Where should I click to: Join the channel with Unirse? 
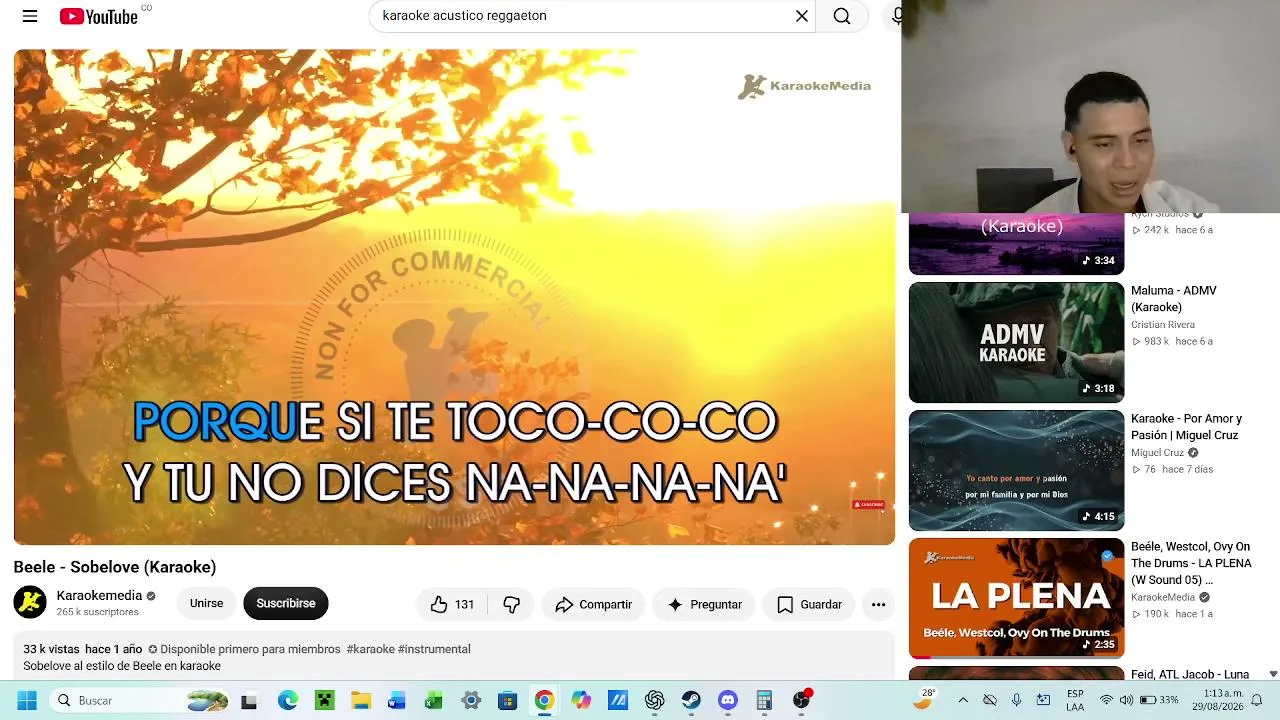click(207, 603)
